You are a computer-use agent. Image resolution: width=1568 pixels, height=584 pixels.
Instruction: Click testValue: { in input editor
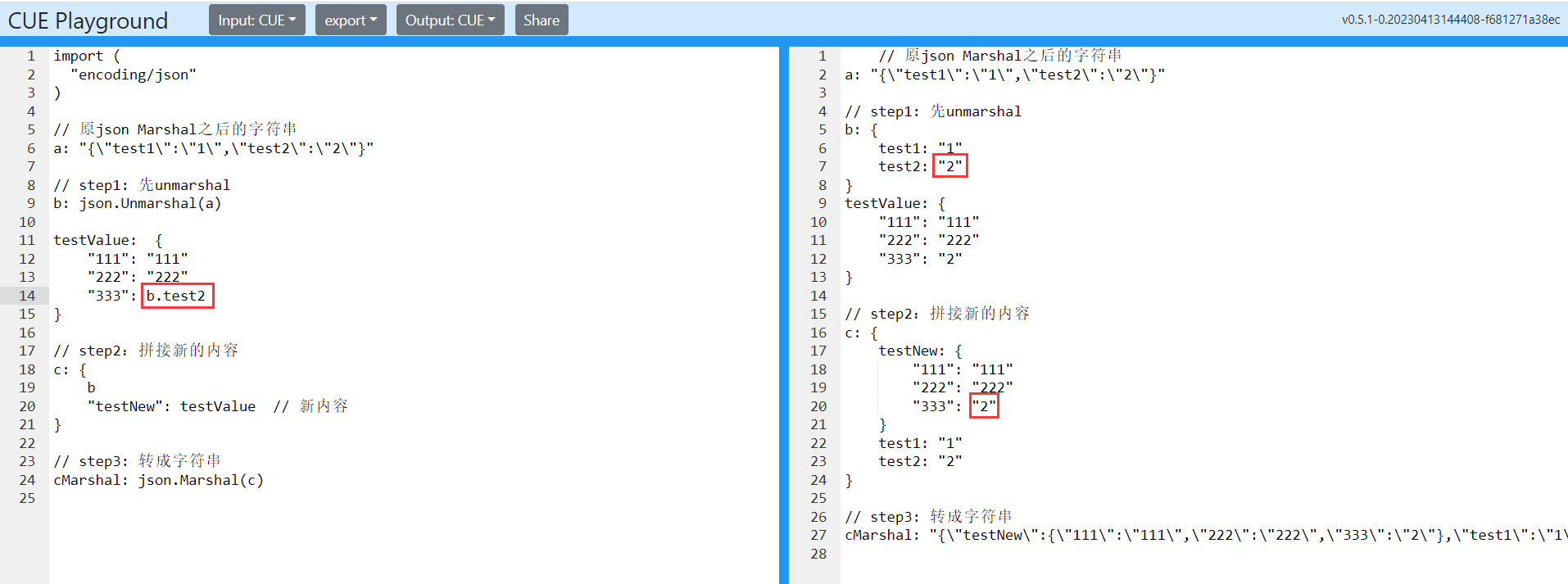click(108, 240)
